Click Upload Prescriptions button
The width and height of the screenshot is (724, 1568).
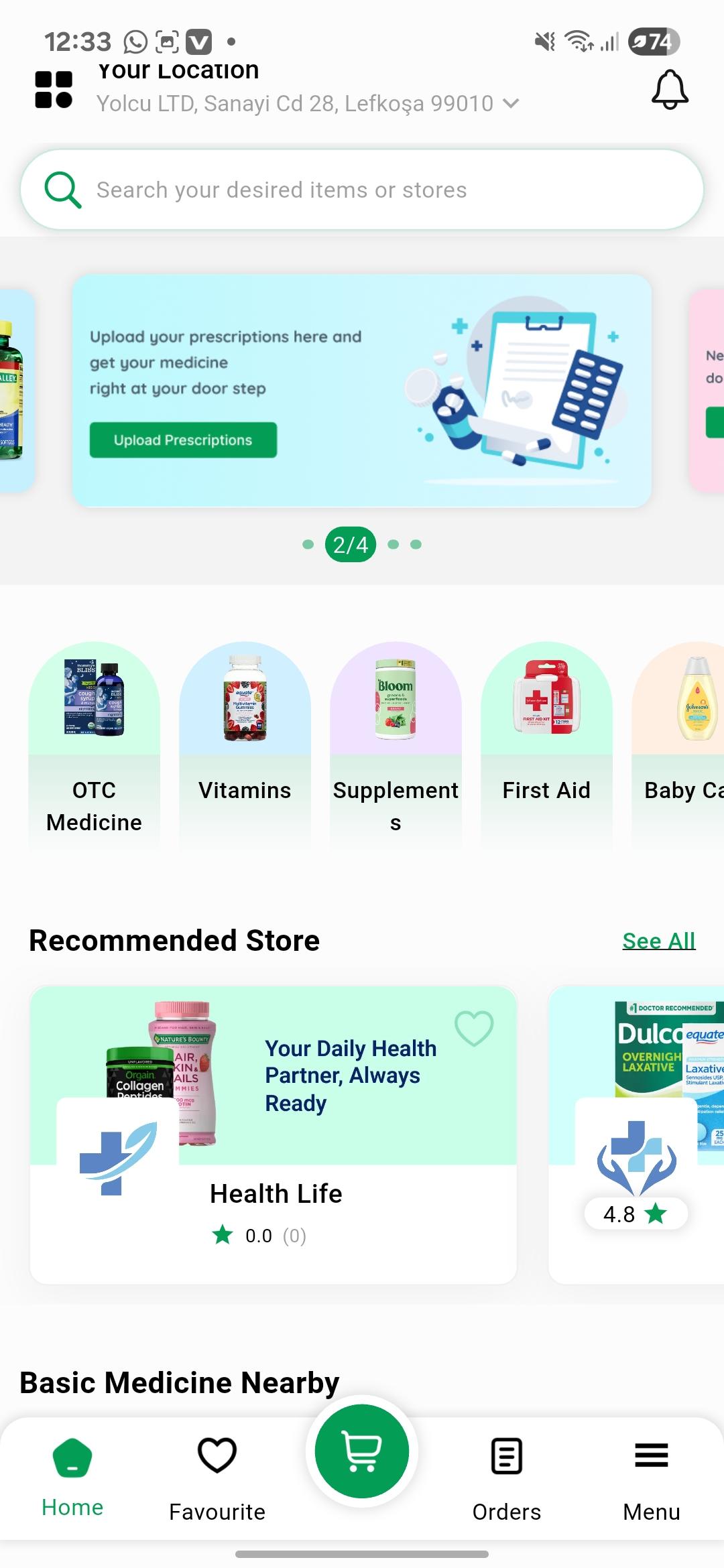[x=183, y=440]
